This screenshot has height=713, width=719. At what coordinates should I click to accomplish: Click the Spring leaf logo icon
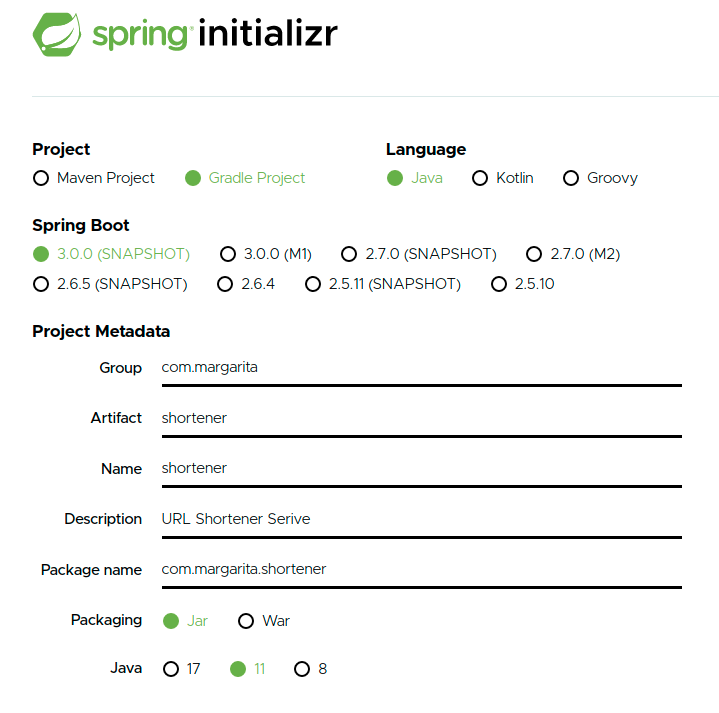click(57, 33)
